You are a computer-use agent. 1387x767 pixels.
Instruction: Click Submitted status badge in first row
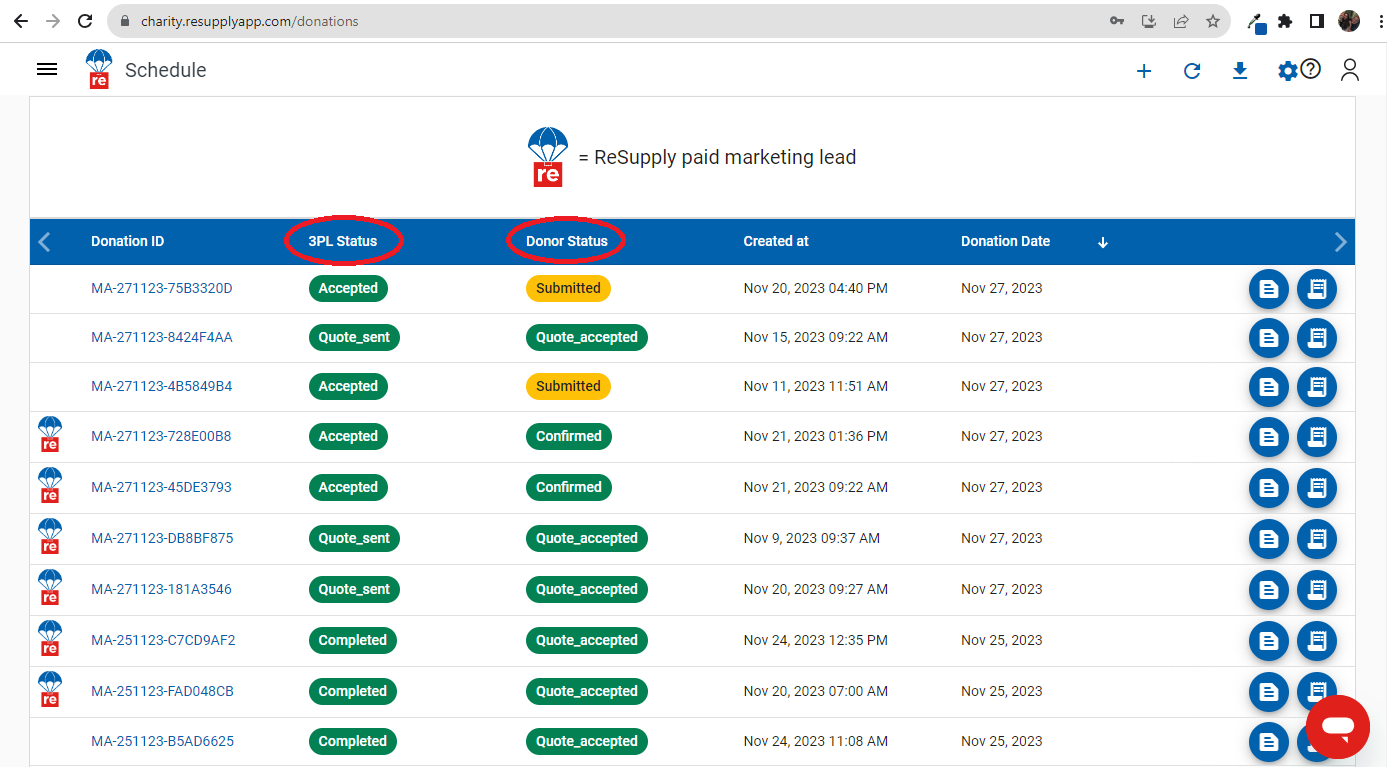click(568, 288)
